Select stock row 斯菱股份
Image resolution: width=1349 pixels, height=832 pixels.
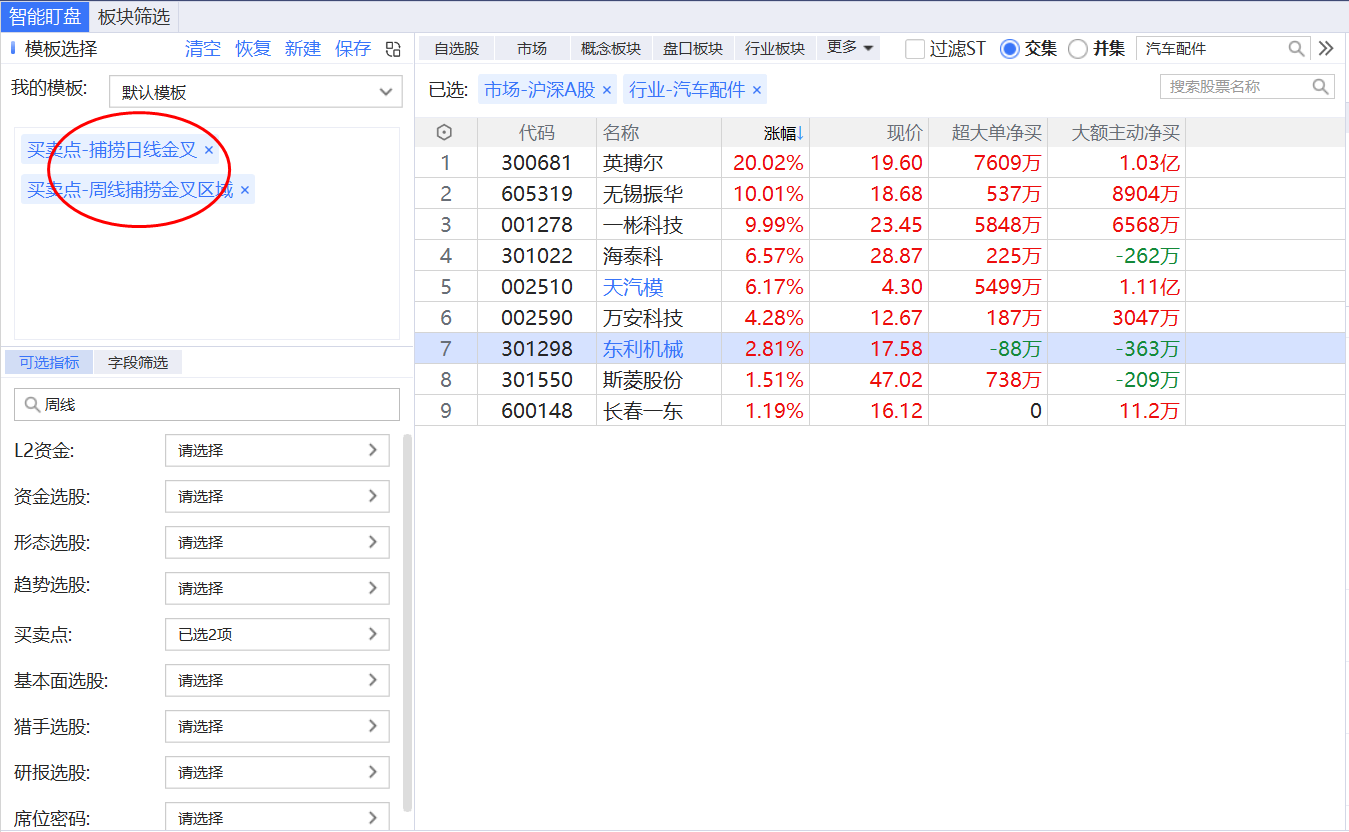pos(880,380)
